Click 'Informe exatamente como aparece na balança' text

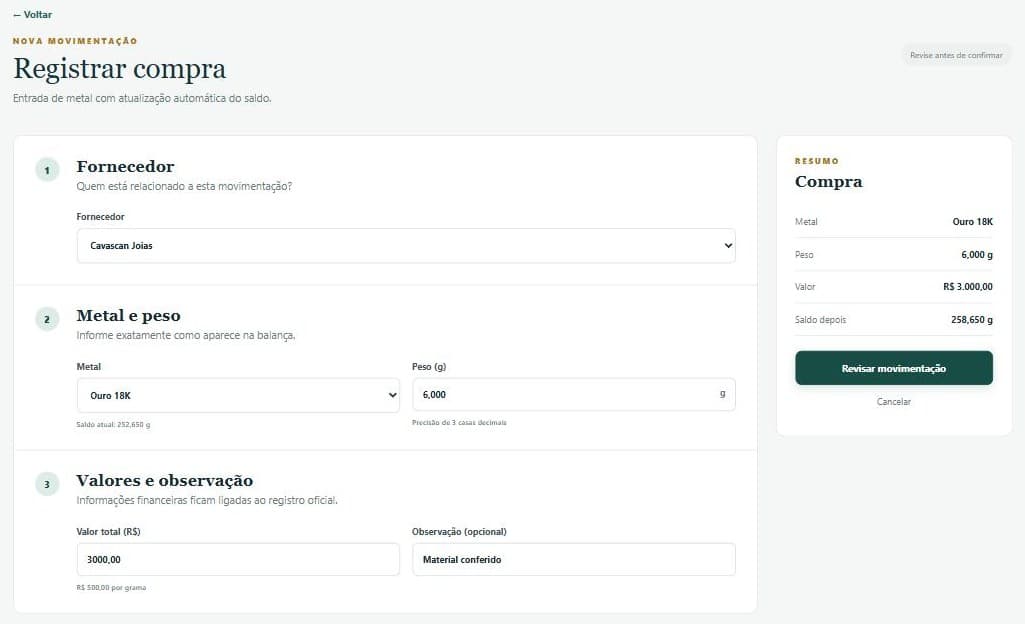(x=186, y=335)
